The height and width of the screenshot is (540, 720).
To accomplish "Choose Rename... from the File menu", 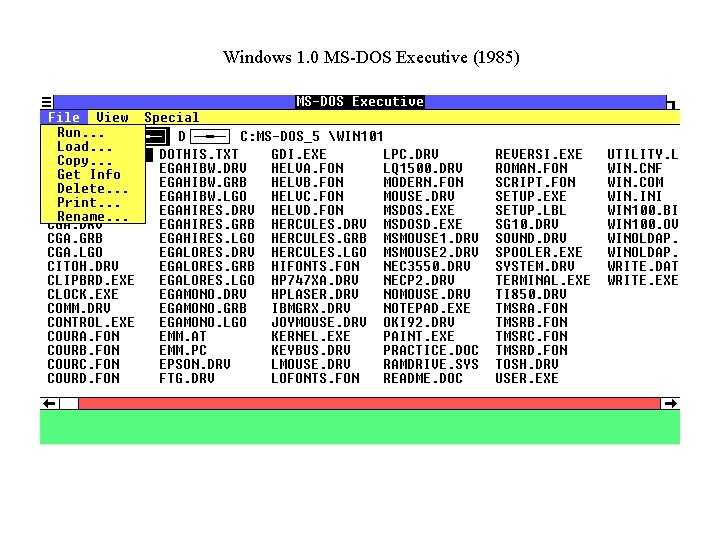I will (93, 216).
